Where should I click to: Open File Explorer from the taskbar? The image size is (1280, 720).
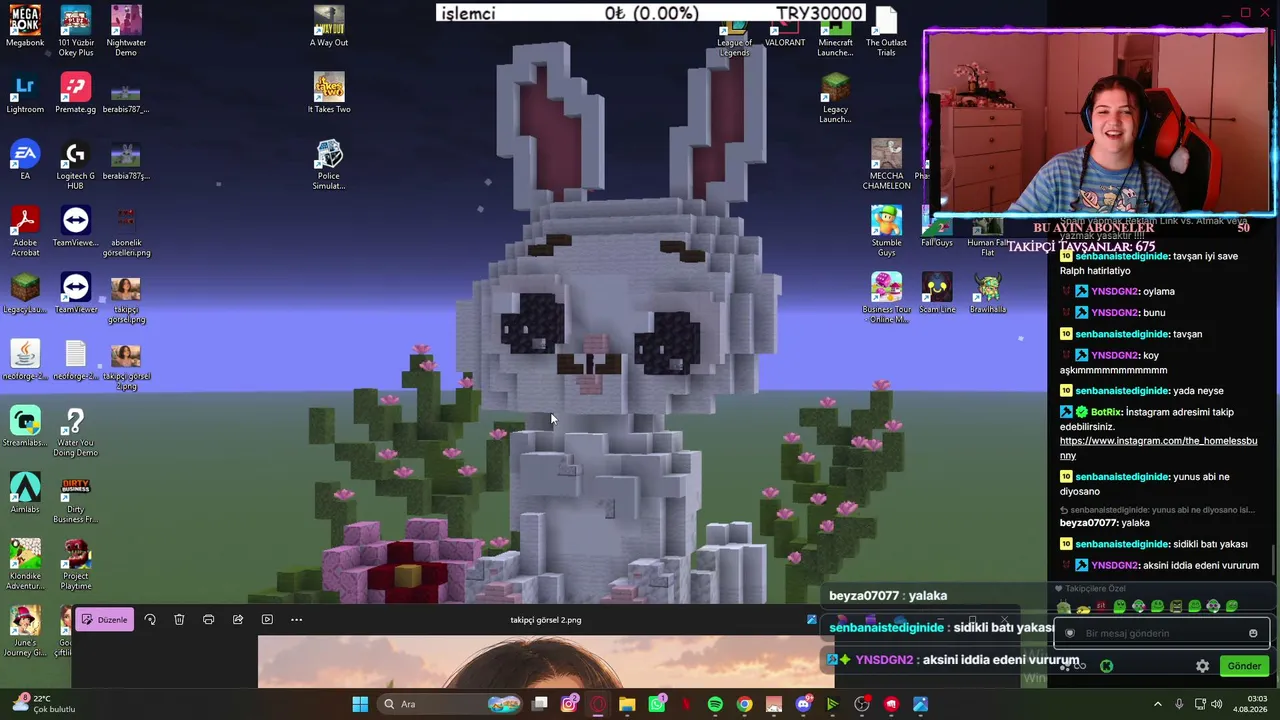coord(627,704)
